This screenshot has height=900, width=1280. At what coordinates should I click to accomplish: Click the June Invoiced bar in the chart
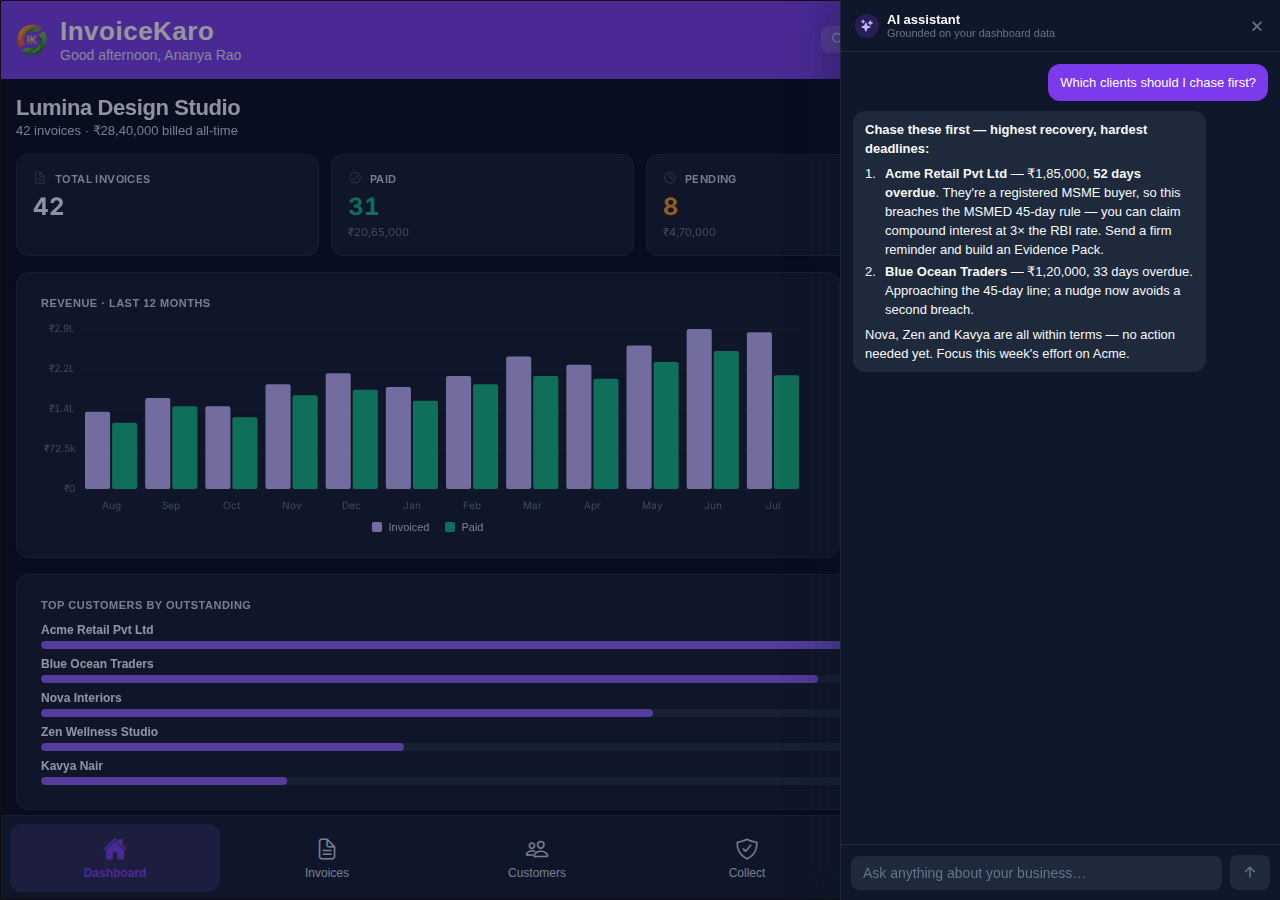(699, 409)
